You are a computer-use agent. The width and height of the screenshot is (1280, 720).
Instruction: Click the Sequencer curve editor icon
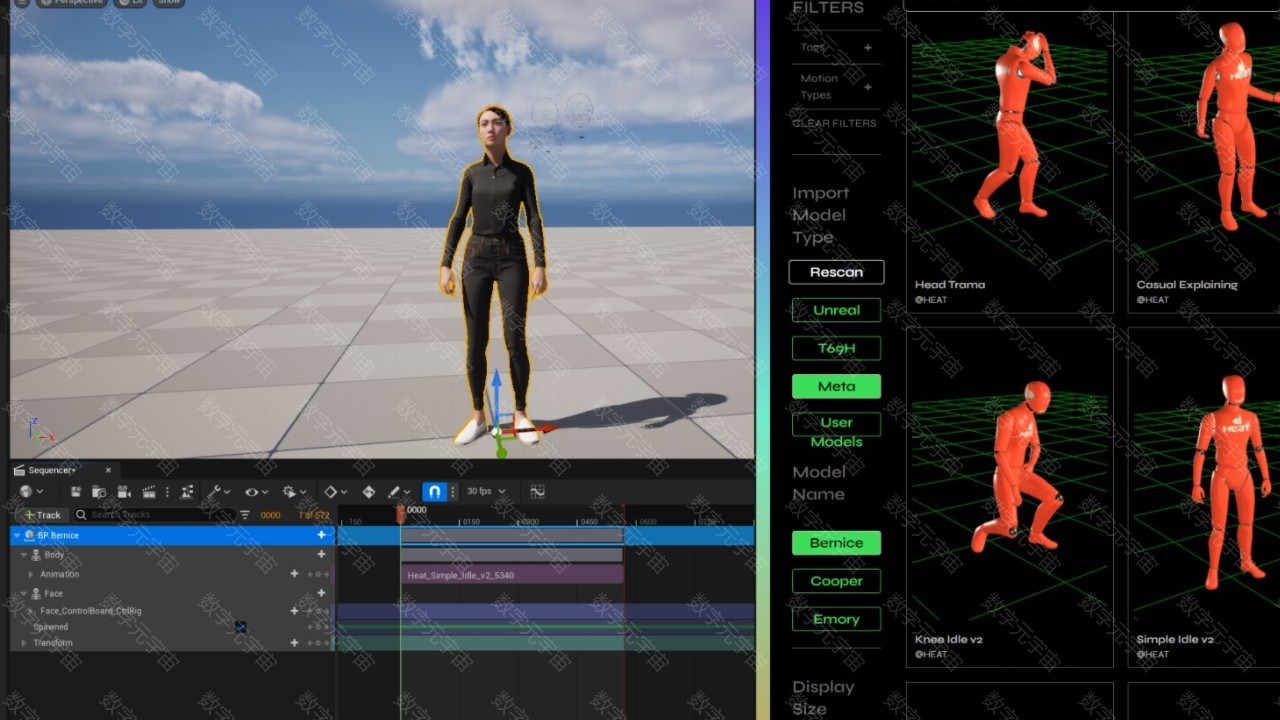(537, 492)
